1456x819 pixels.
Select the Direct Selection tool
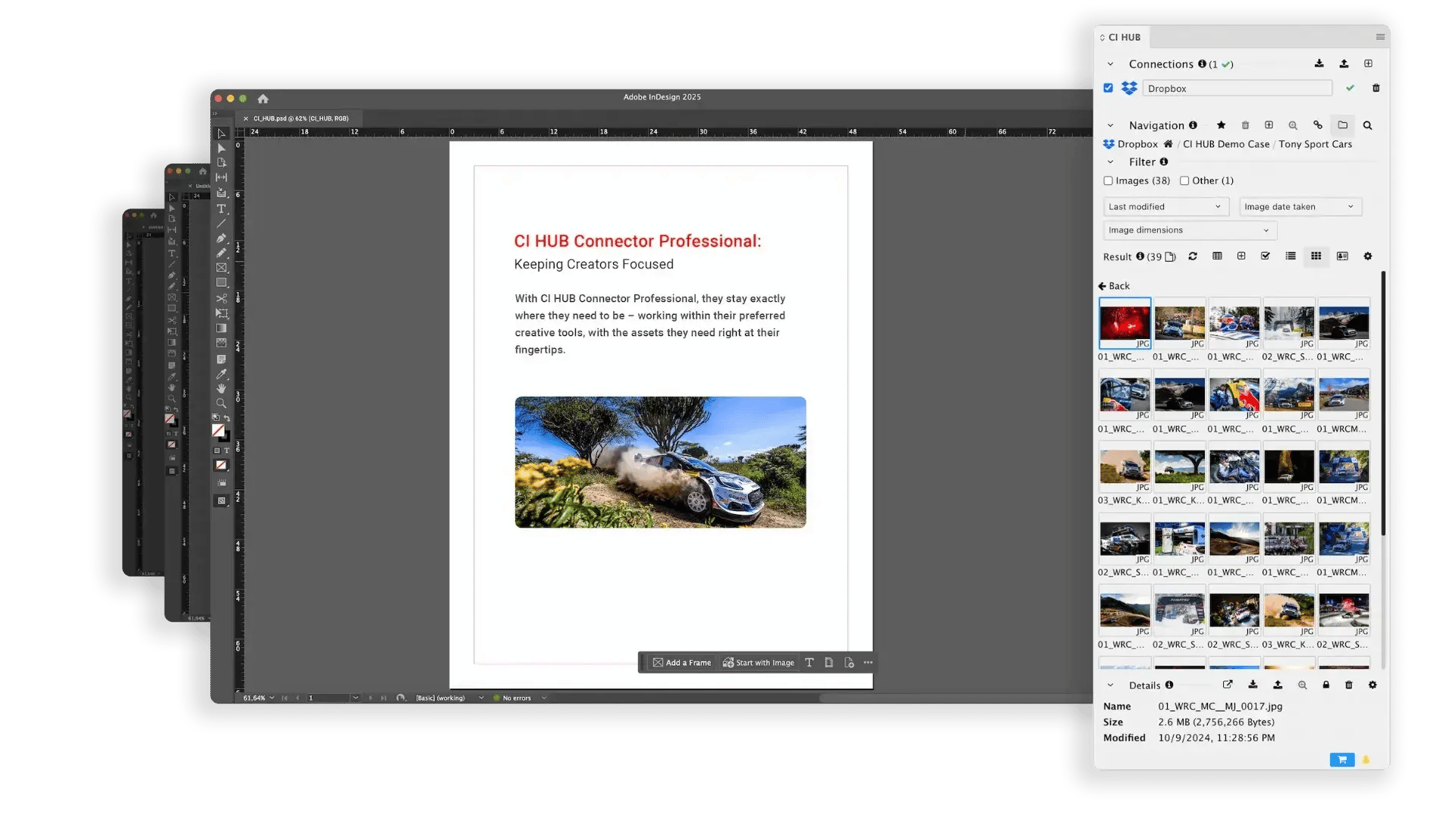tap(222, 149)
